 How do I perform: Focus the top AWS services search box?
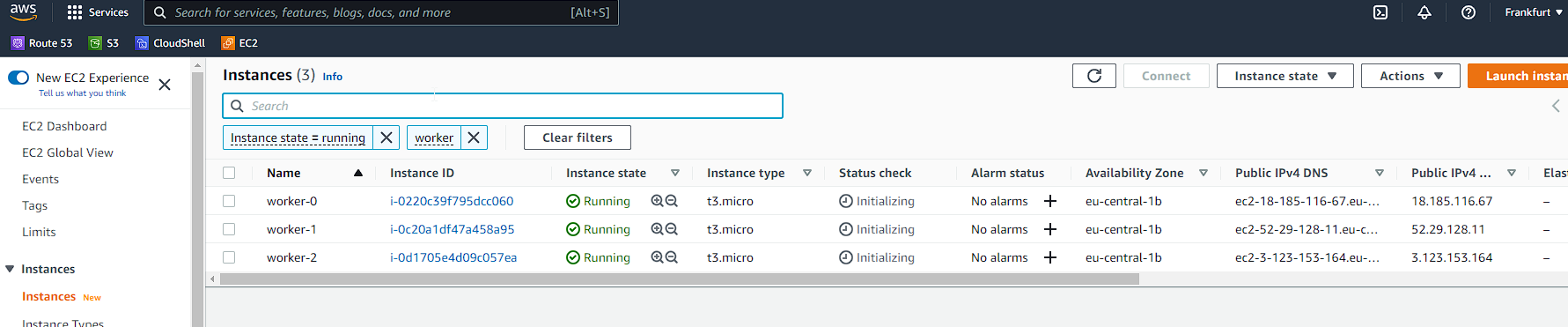[381, 12]
